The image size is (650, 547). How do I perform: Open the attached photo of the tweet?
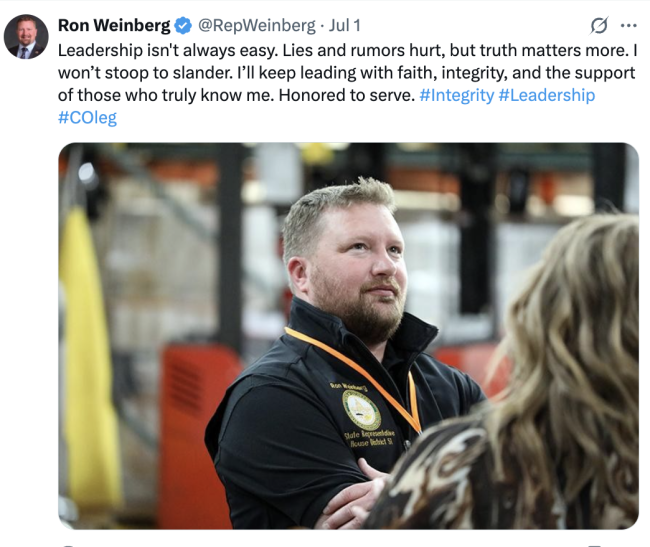[348, 336]
